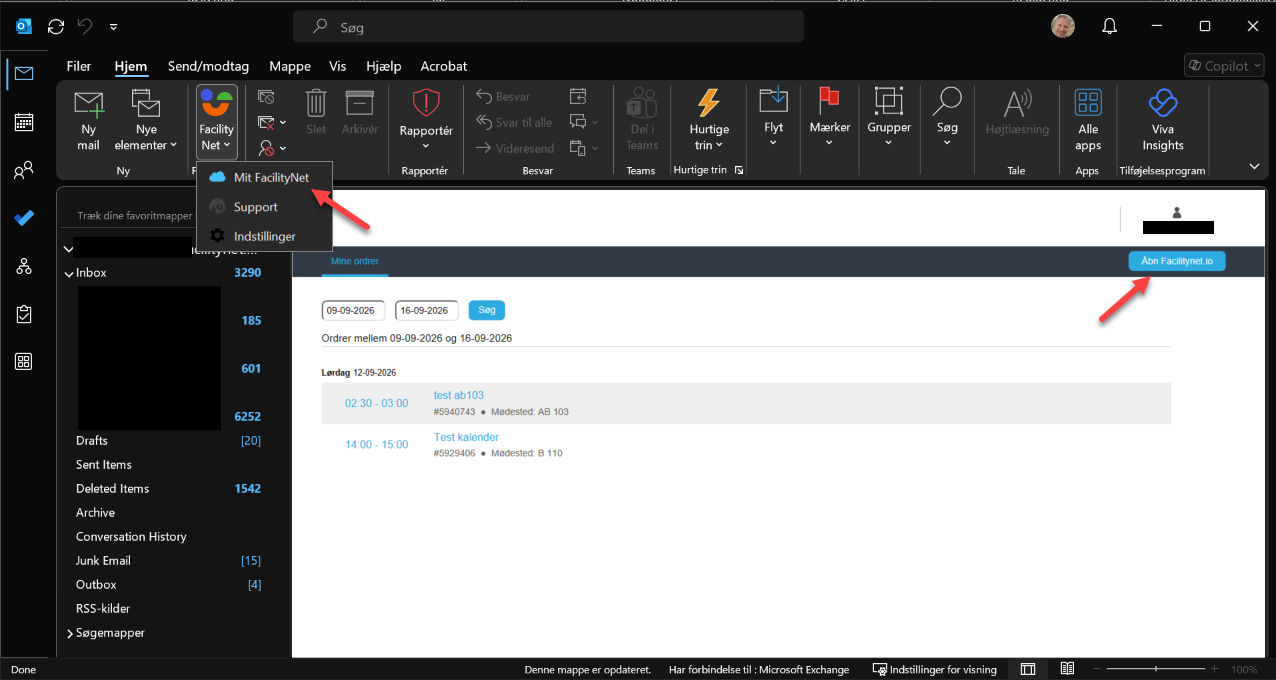Open the FacilityNet ribbon dropdown

click(216, 120)
